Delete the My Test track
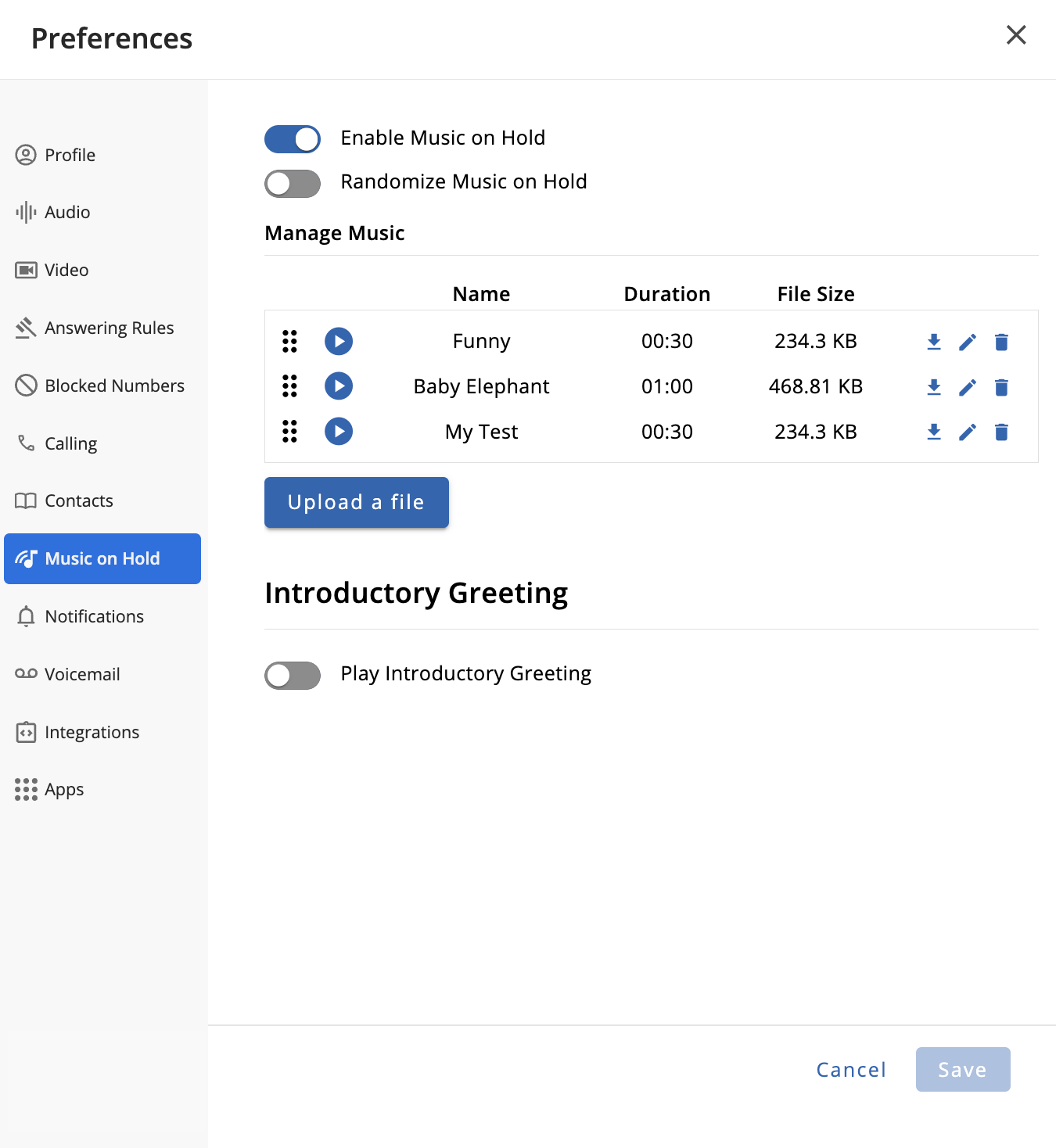This screenshot has height=1148, width=1056. point(1001,432)
